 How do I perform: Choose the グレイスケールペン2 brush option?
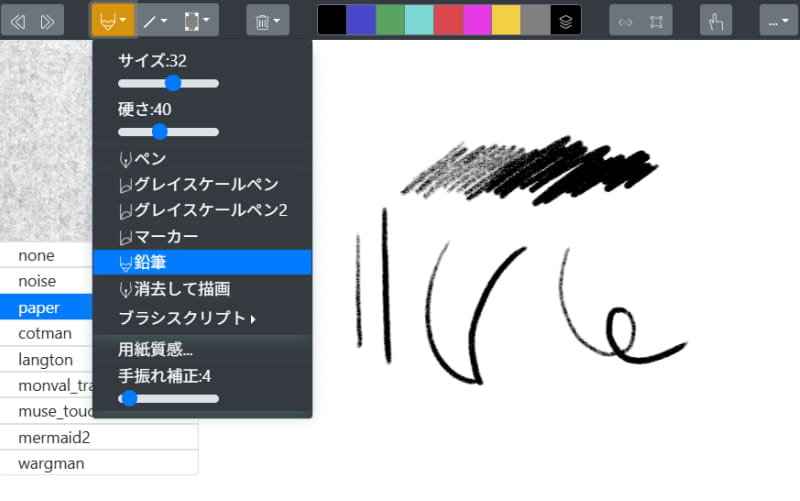coord(202,210)
